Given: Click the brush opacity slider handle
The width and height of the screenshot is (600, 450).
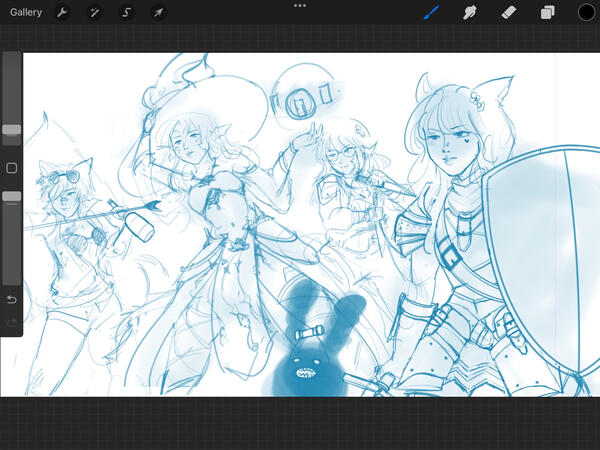Looking at the screenshot, I should (x=11, y=197).
